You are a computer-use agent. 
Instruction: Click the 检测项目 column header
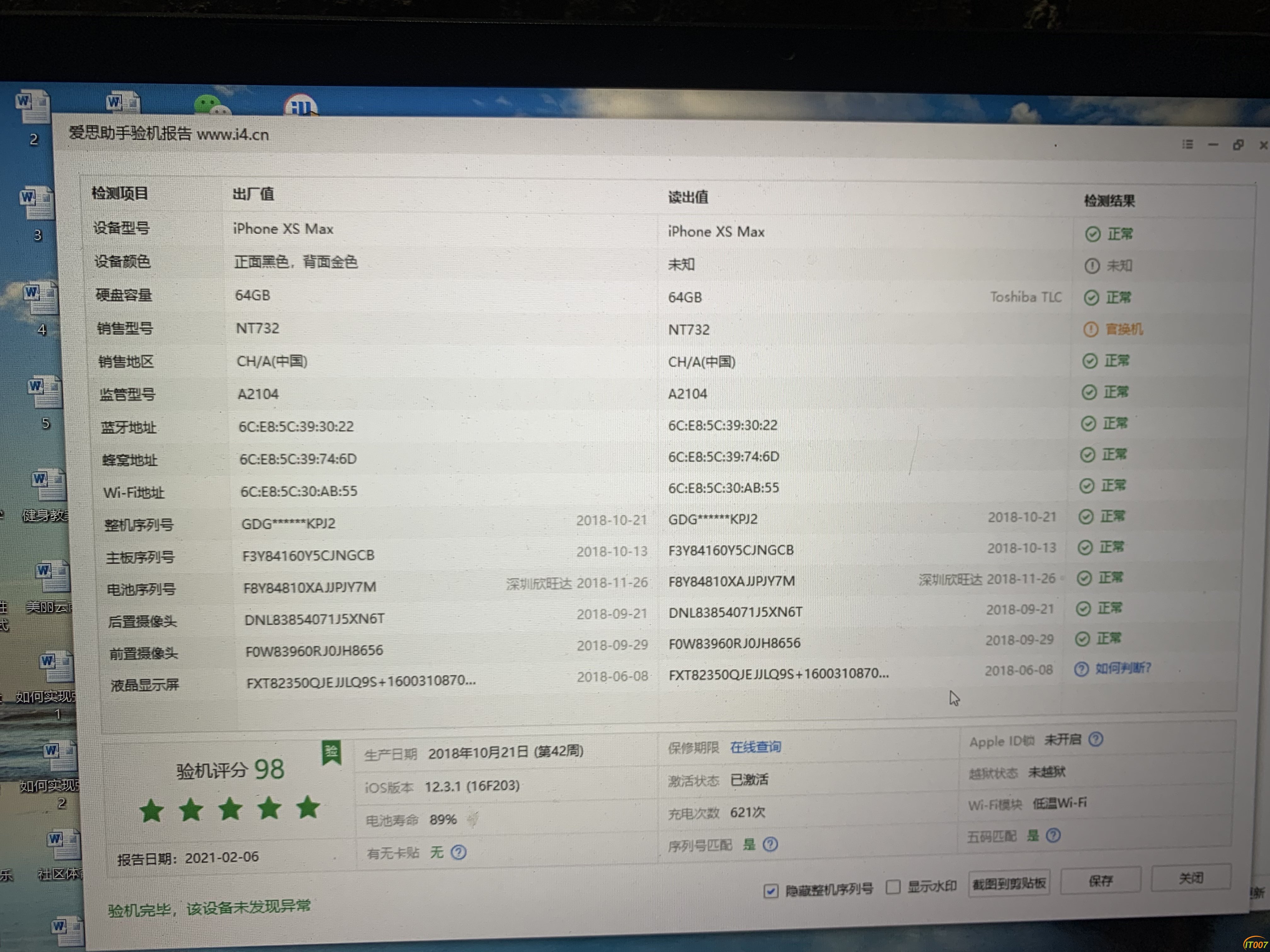coord(120,193)
